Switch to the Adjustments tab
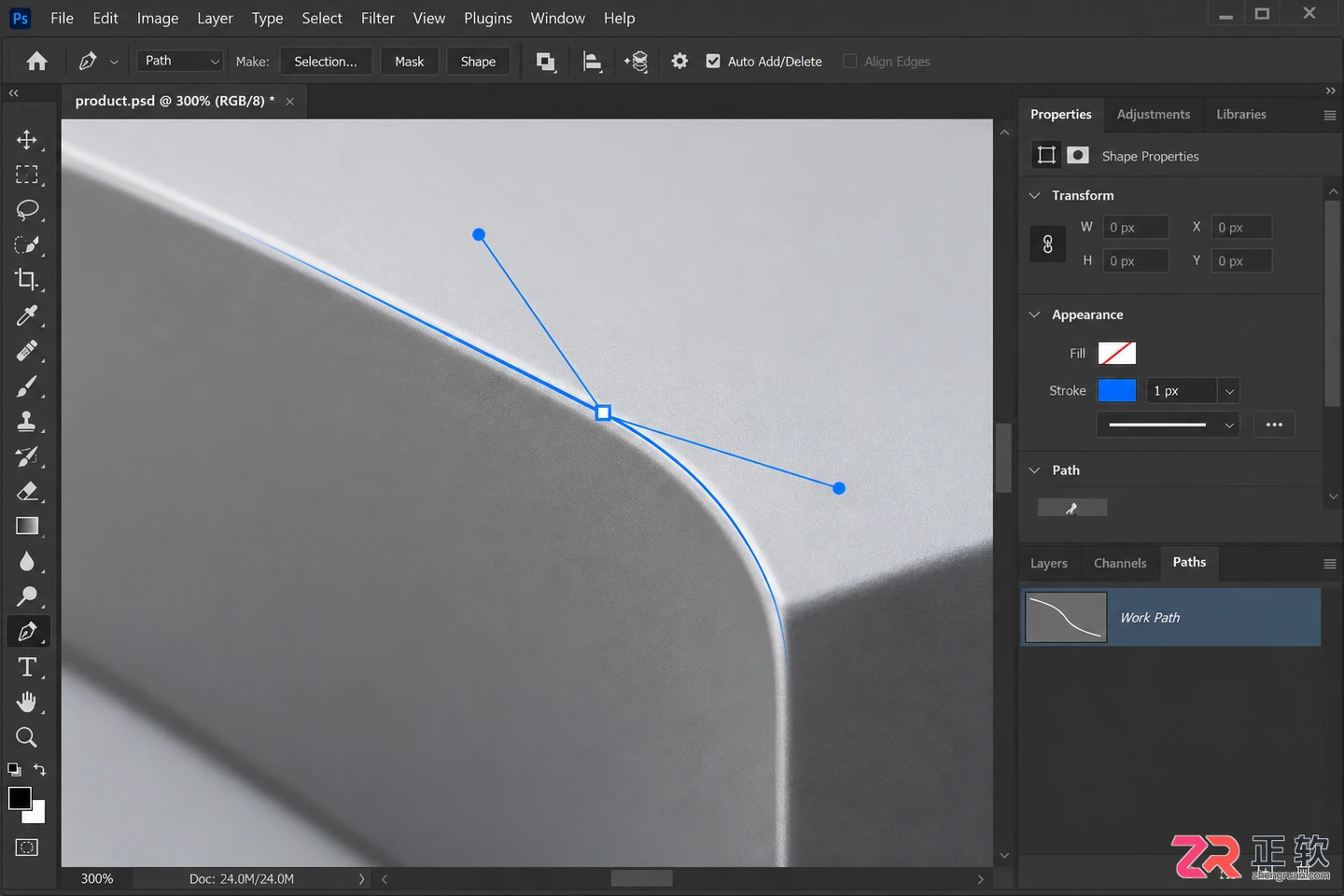Screen dimensions: 1344x896 coord(1154,115)
